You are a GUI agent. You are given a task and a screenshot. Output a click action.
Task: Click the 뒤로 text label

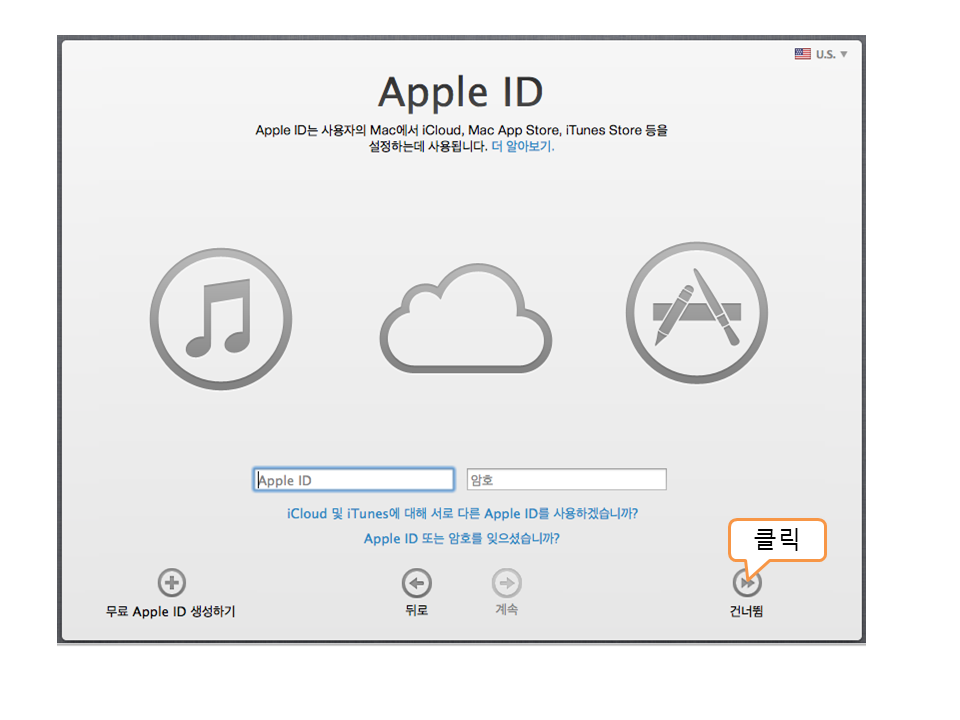click(417, 610)
